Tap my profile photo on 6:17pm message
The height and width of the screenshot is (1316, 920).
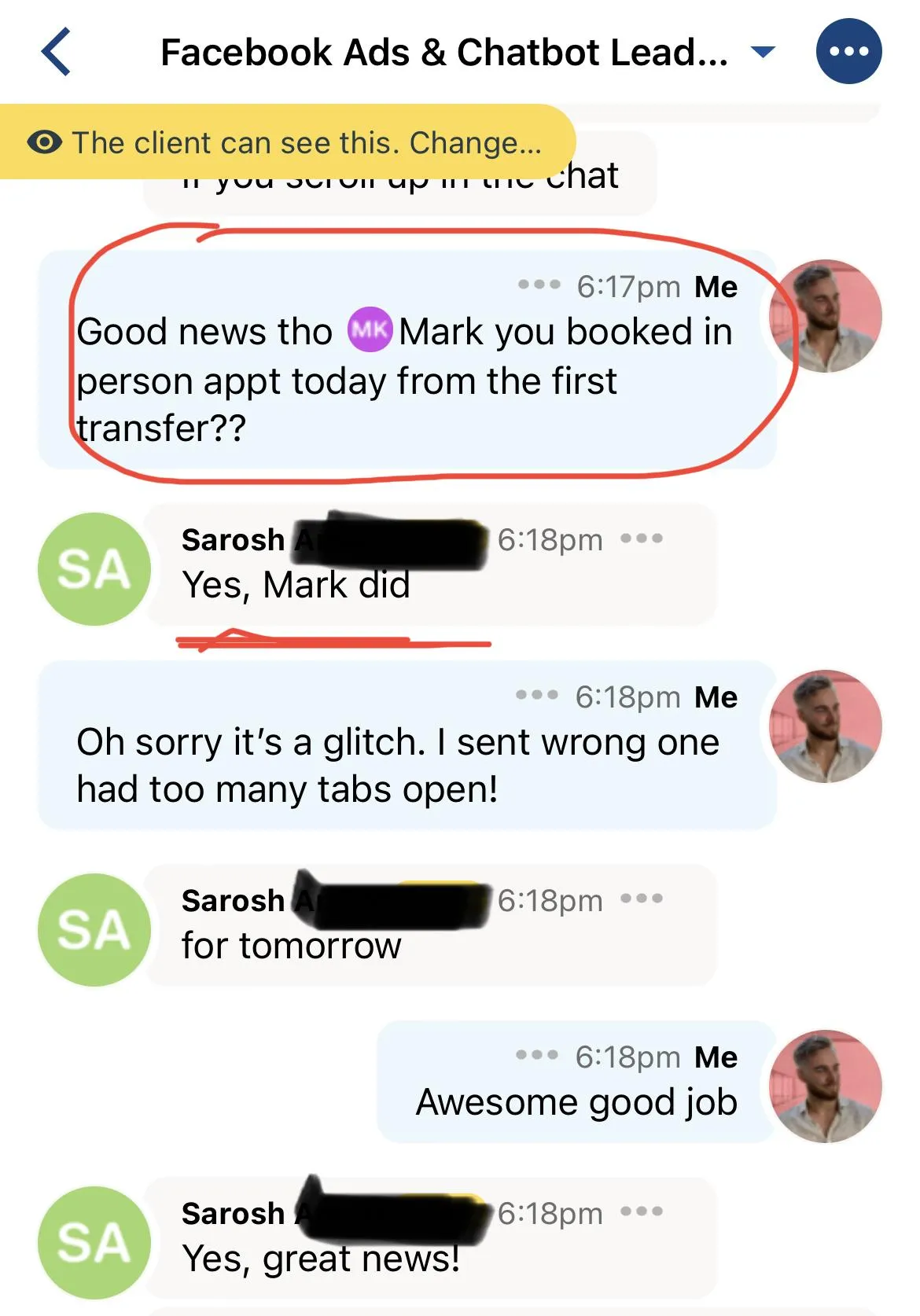tap(826, 316)
